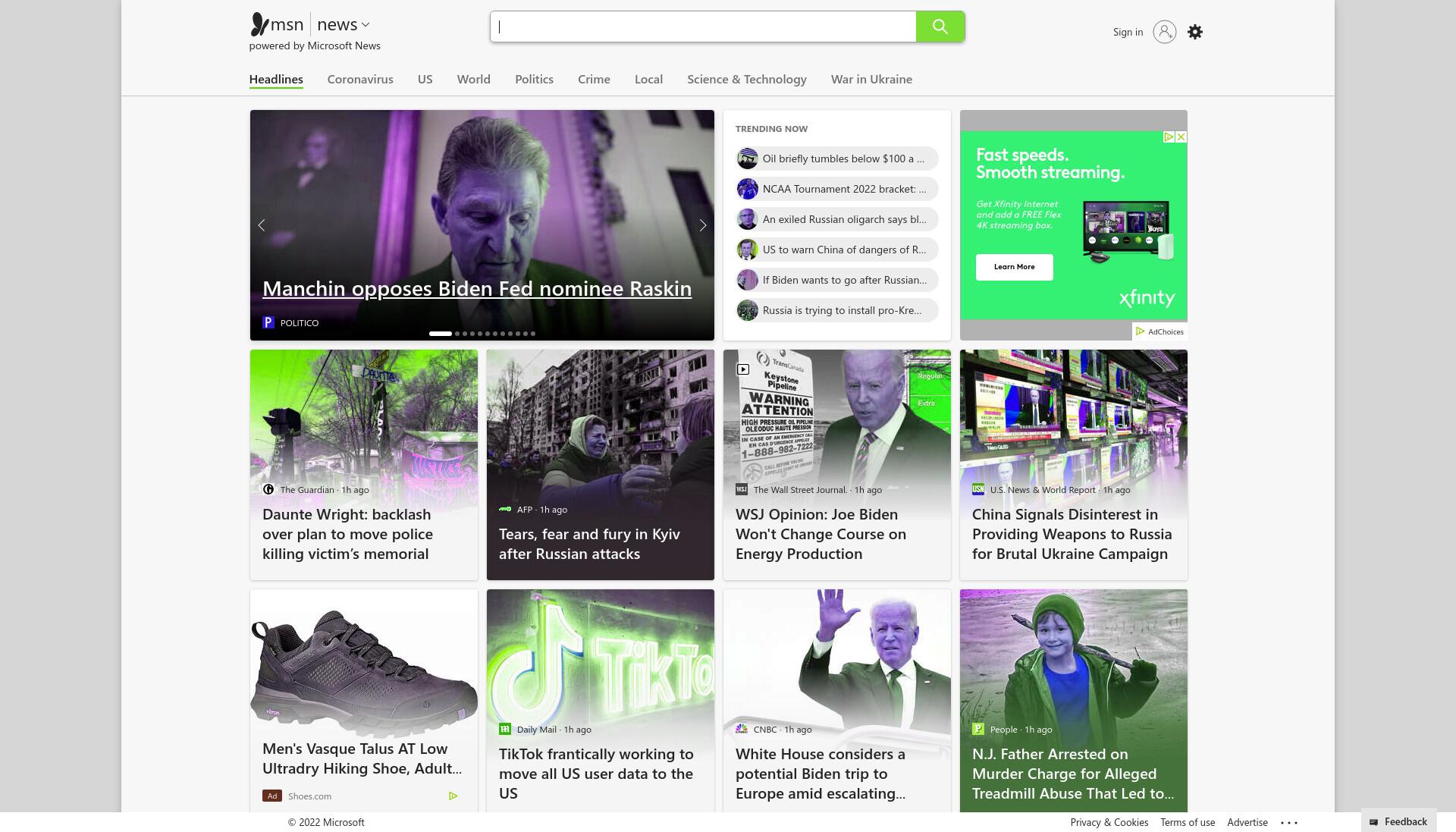Image resolution: width=1456 pixels, height=832 pixels.
Task: Open N.J. Father Arrested story
Action: pos(1073,774)
